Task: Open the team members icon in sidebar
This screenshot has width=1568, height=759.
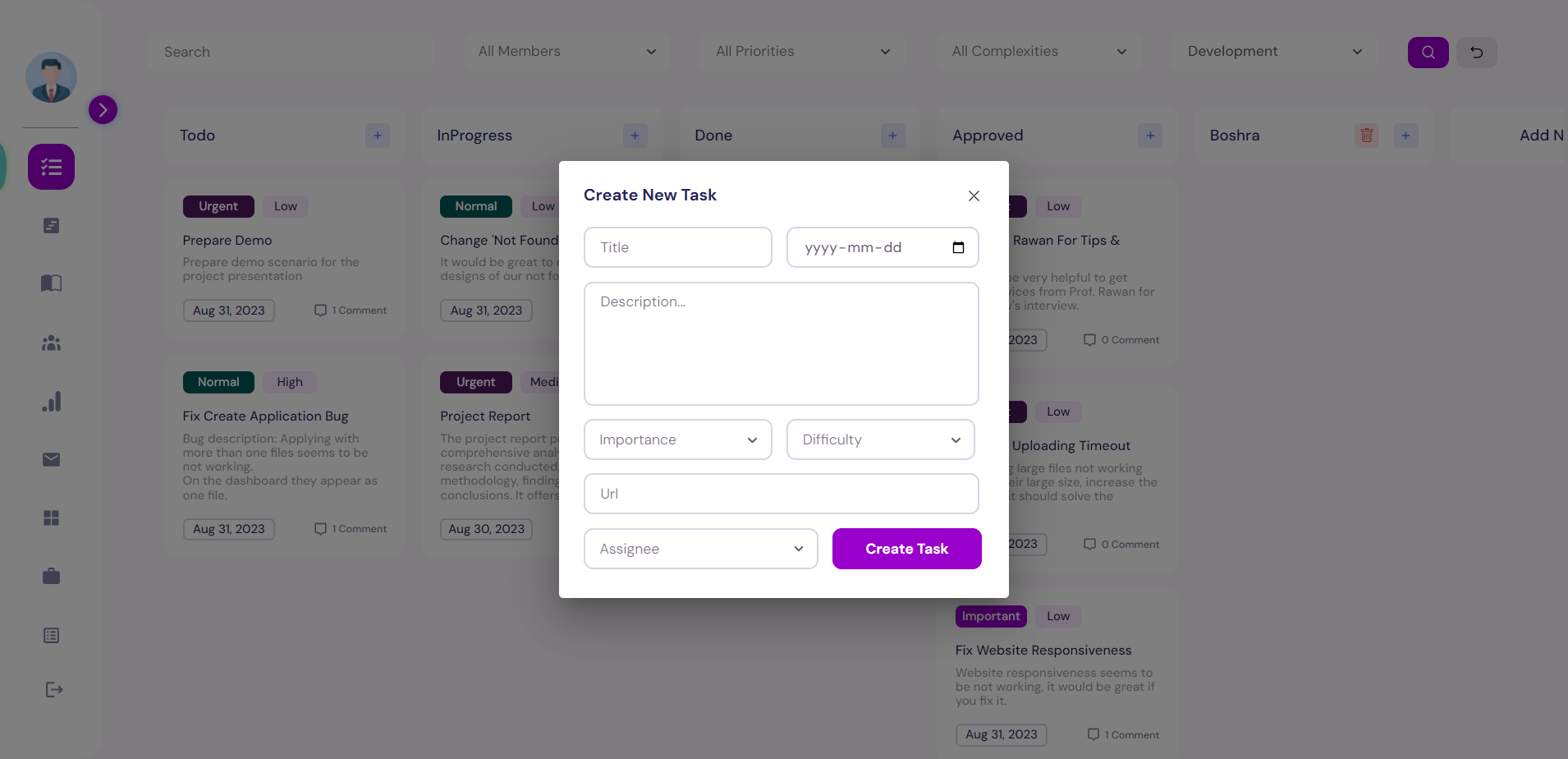Action: (51, 343)
